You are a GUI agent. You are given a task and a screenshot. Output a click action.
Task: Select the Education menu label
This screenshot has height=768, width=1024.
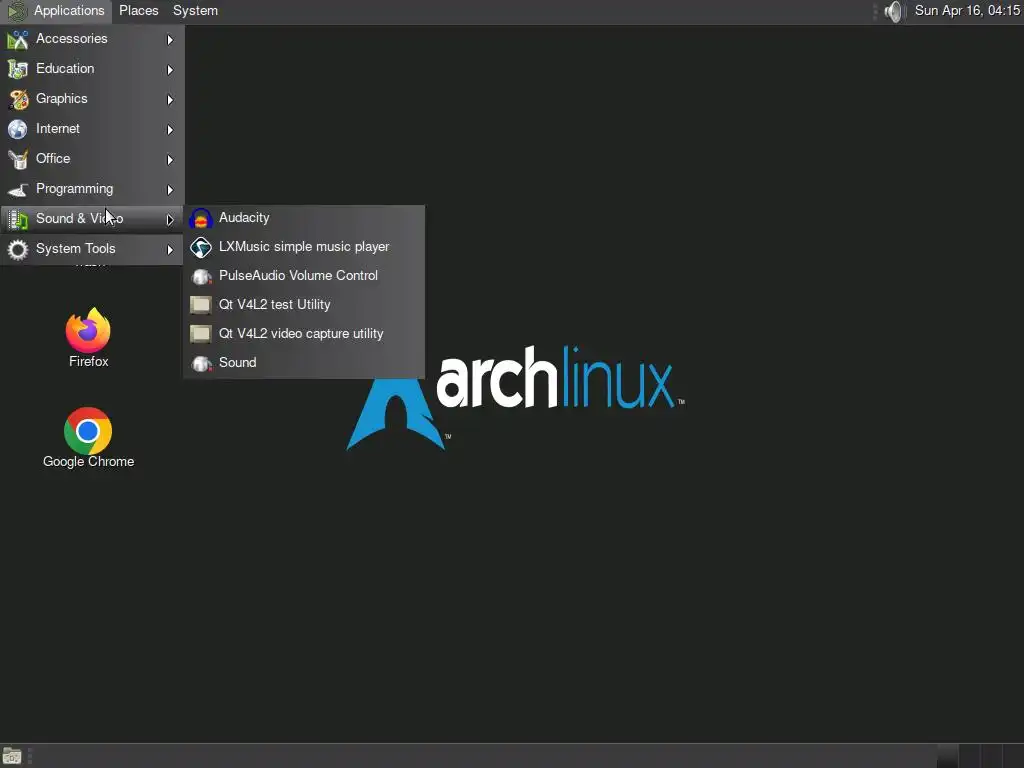65,69
